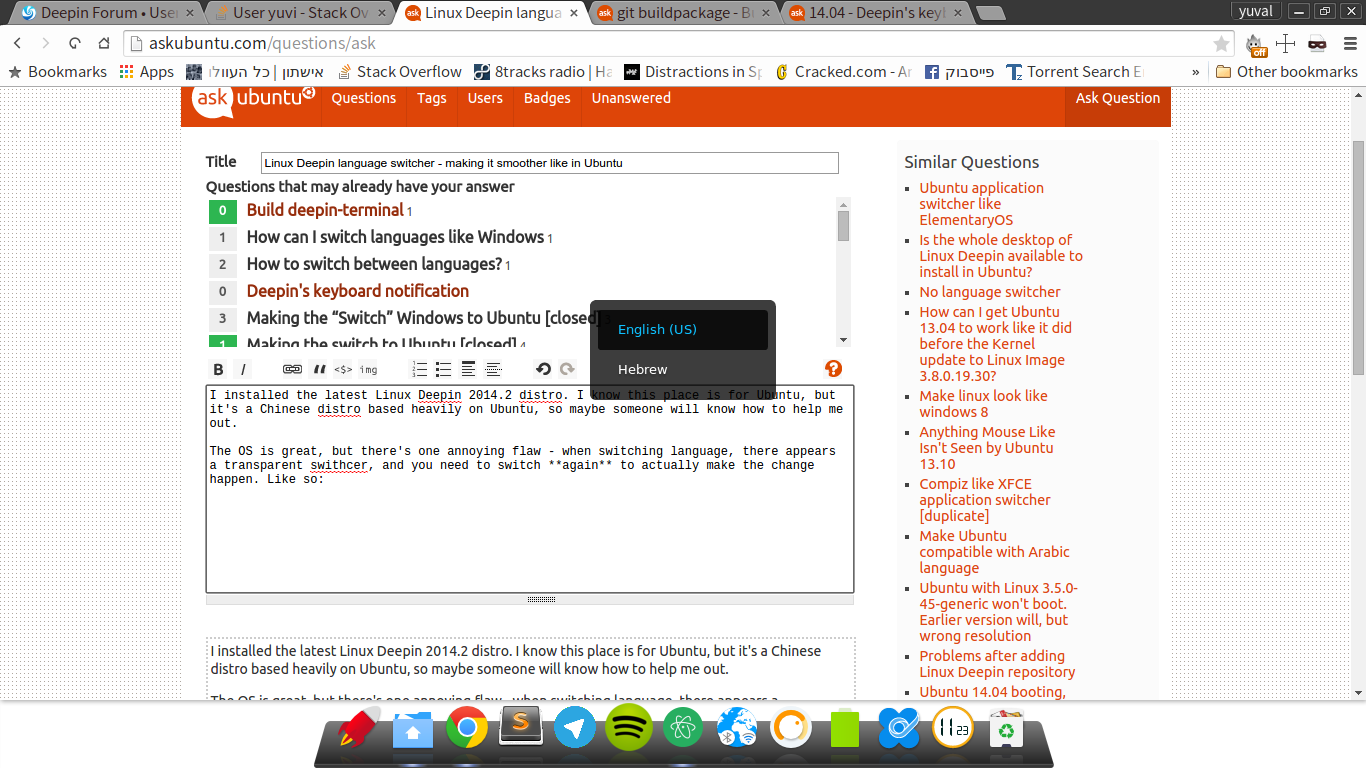Click the Ask Question button
Viewport: 1366px width, 768px height.
(1117, 98)
